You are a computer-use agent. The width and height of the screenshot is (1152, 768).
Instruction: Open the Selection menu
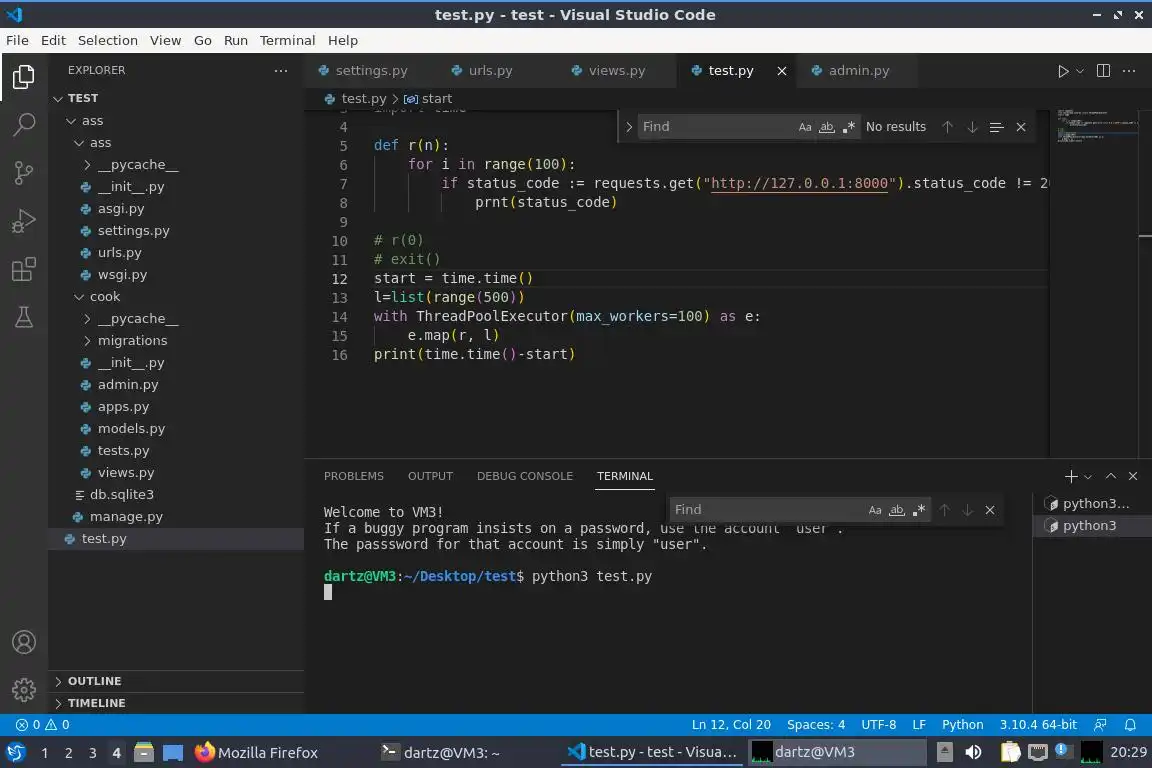pyautogui.click(x=108, y=40)
